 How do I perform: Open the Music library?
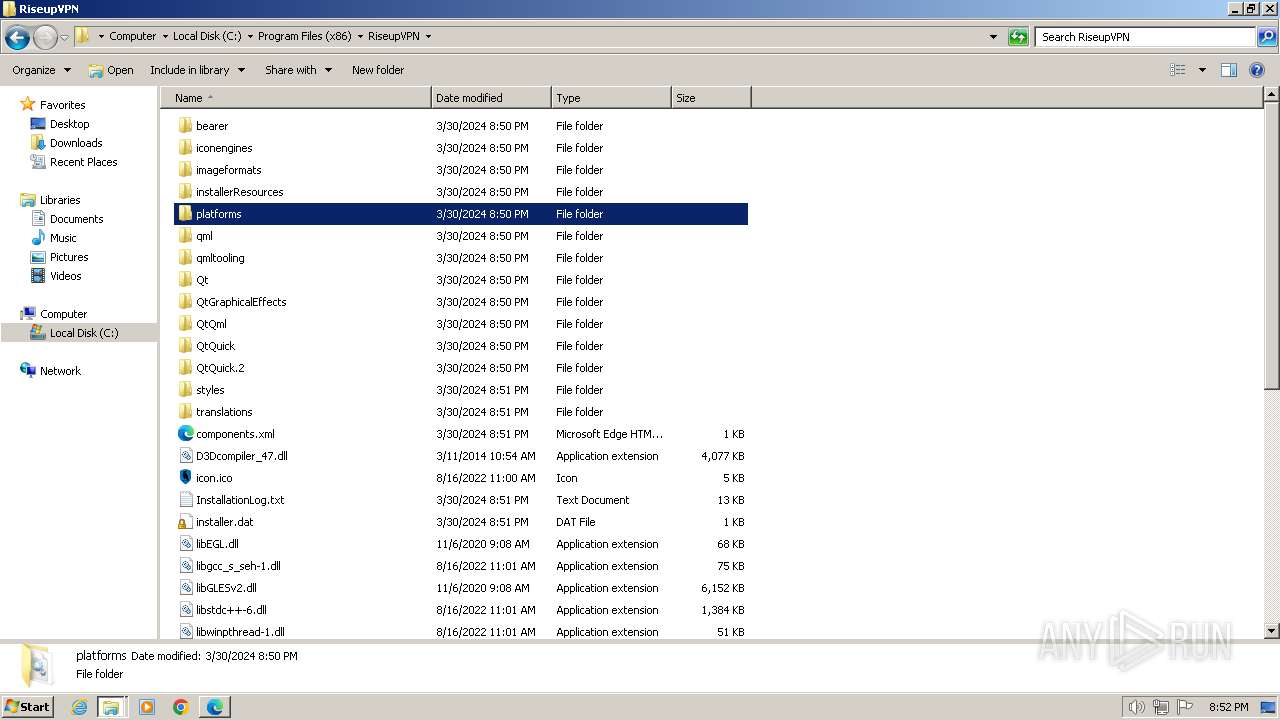pyautogui.click(x=63, y=238)
